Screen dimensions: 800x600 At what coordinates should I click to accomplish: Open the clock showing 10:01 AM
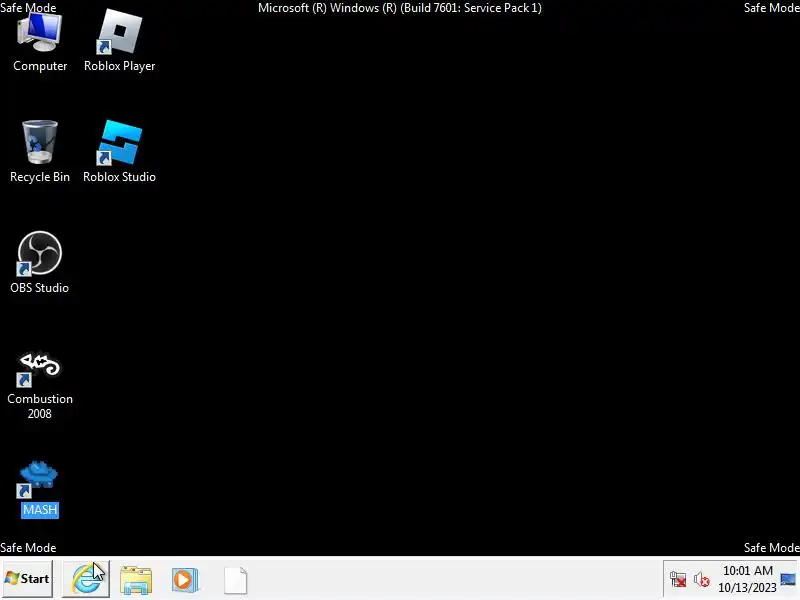tap(747, 579)
